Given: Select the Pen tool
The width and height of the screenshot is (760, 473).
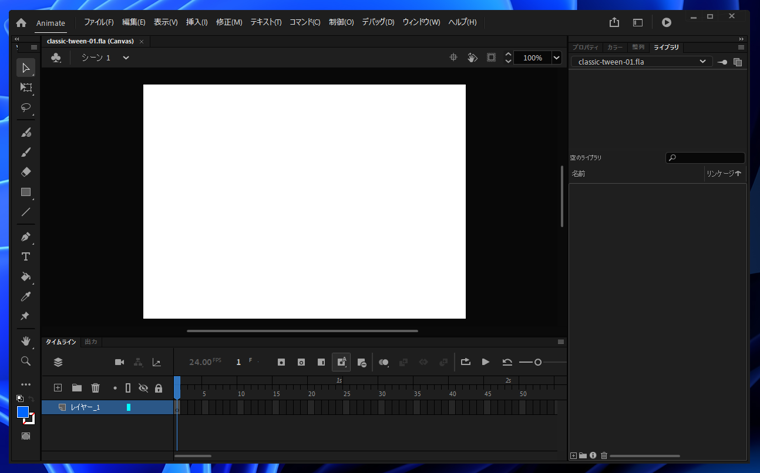Looking at the screenshot, I should (26, 237).
